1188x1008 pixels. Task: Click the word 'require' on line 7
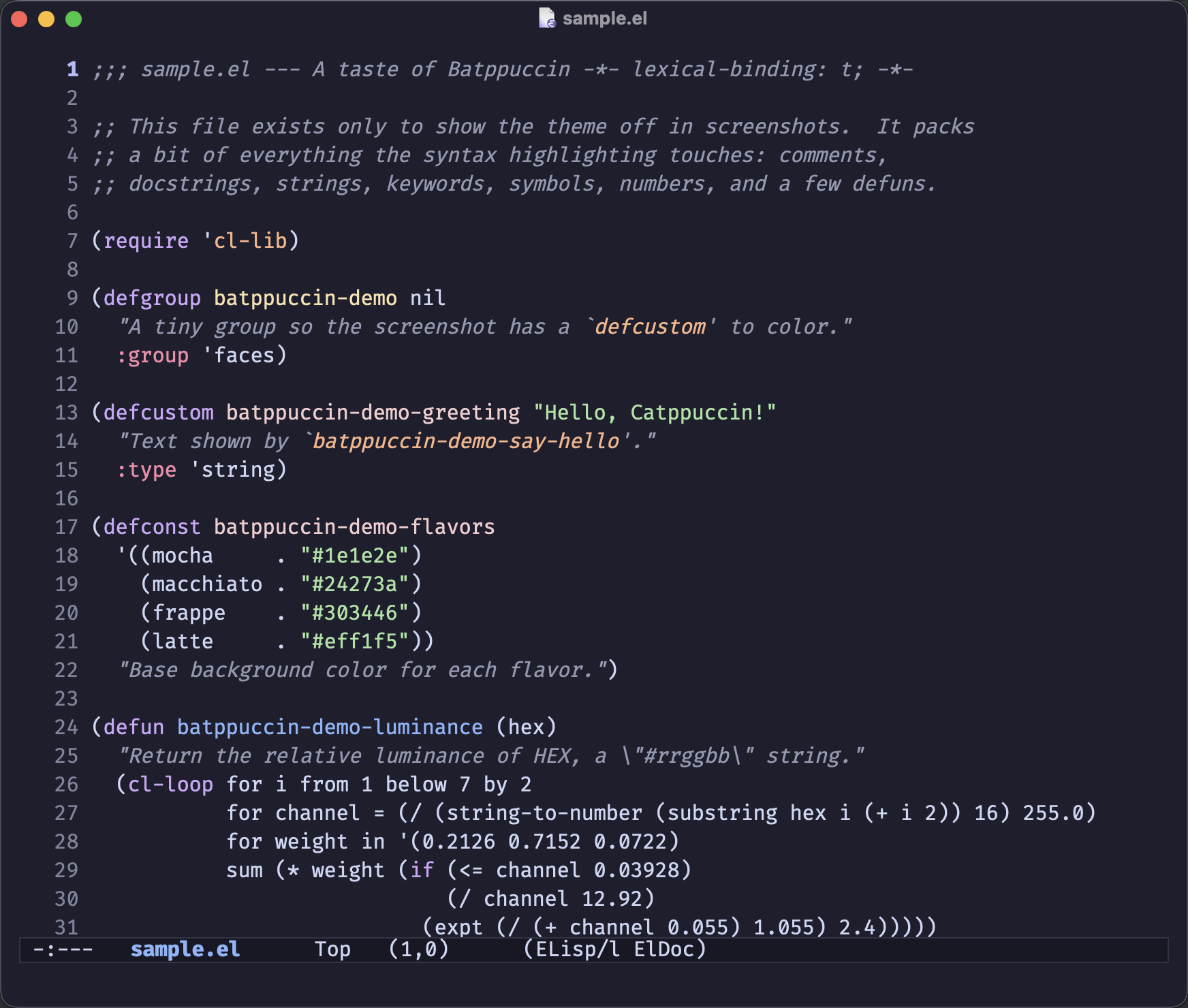146,241
